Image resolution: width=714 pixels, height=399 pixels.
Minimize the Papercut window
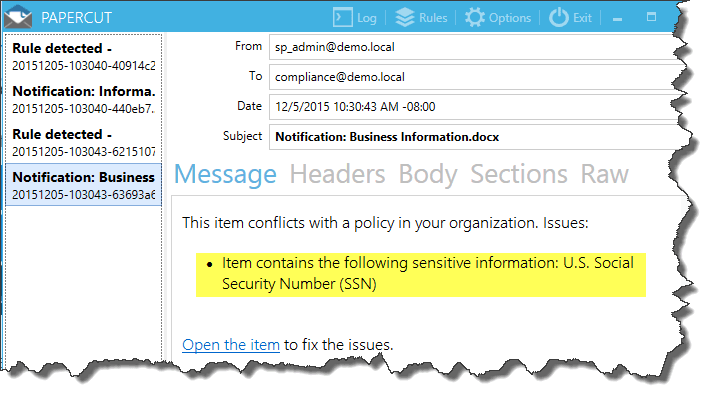click(617, 19)
